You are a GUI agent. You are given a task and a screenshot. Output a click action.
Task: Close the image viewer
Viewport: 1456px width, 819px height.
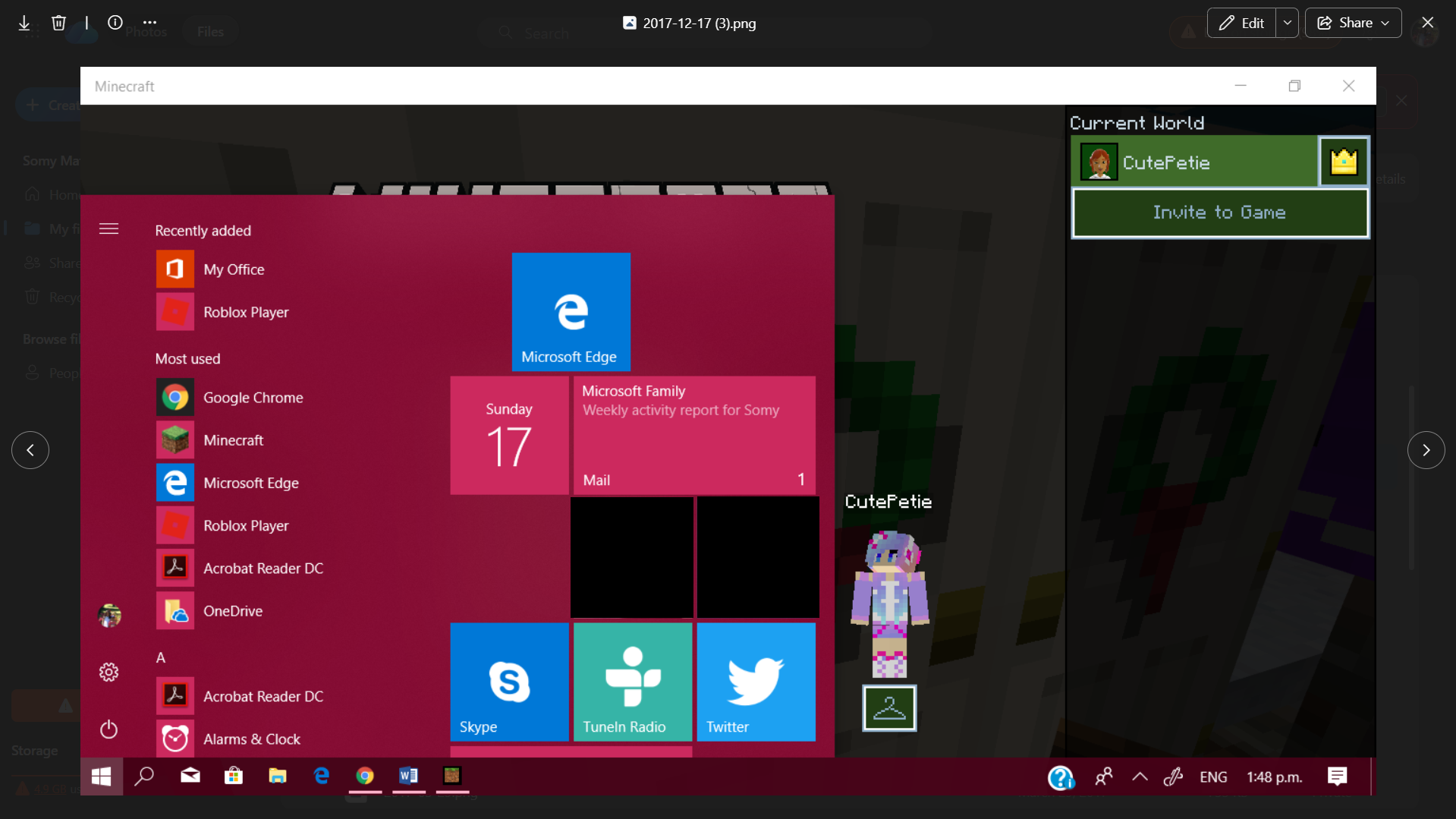[x=1427, y=23]
